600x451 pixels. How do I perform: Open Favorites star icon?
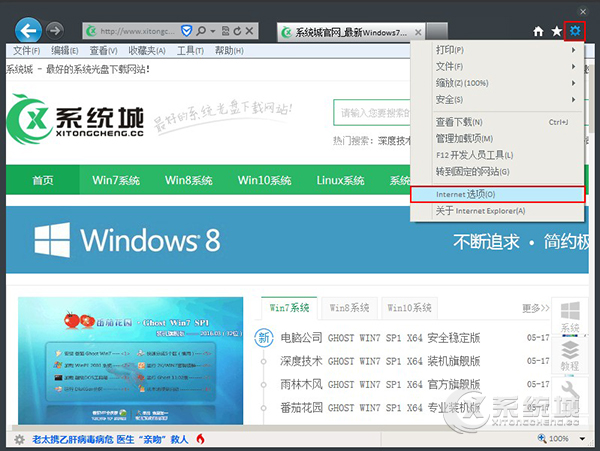click(556, 31)
